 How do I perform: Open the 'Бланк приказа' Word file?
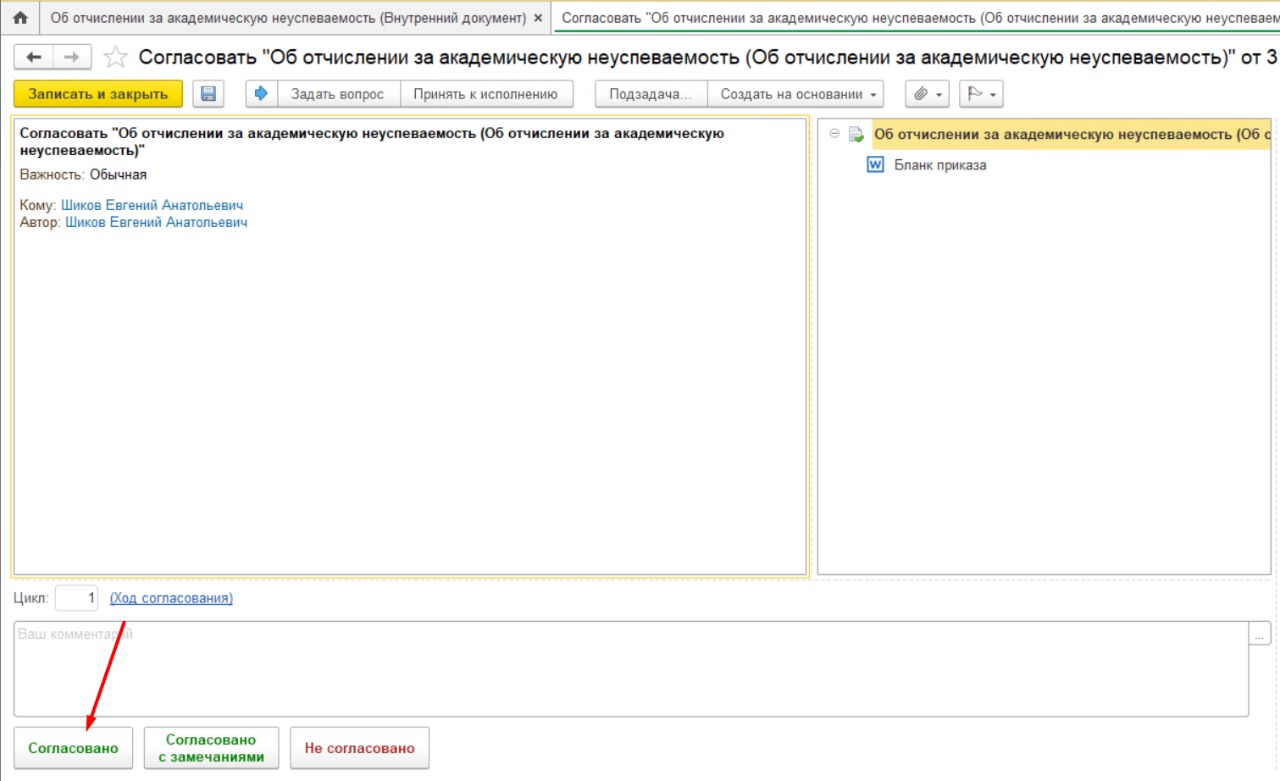tap(939, 165)
